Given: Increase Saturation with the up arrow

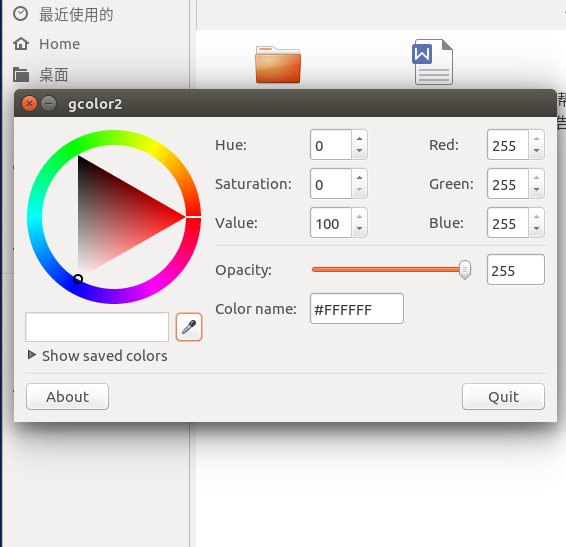Looking at the screenshot, I should click(x=359, y=178).
